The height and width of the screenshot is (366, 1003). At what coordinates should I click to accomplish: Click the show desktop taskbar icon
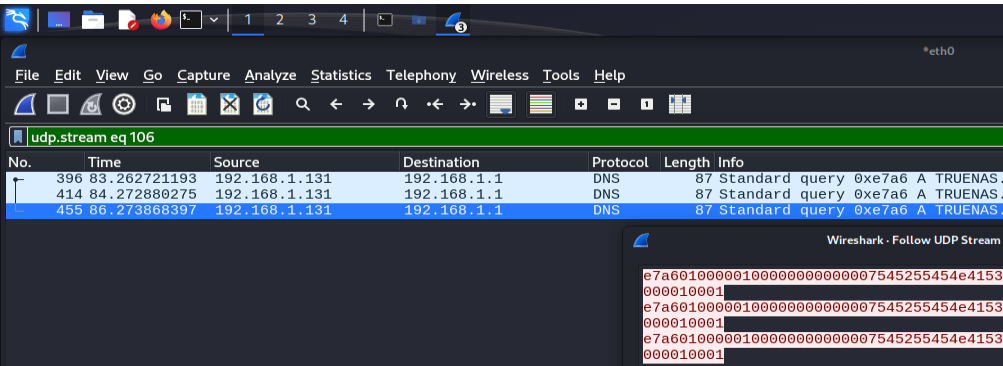[59, 20]
